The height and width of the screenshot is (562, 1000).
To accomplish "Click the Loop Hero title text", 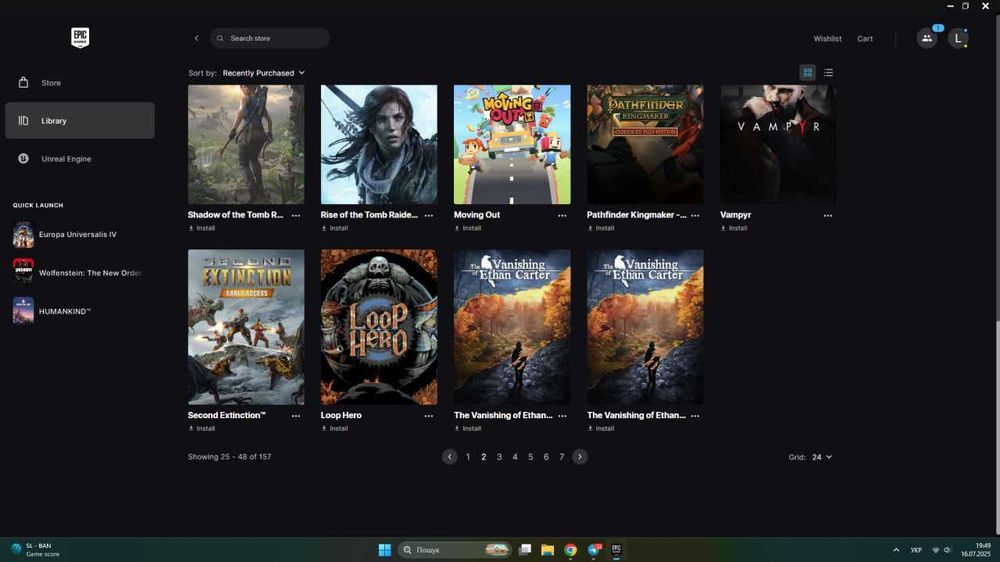I will coord(341,415).
